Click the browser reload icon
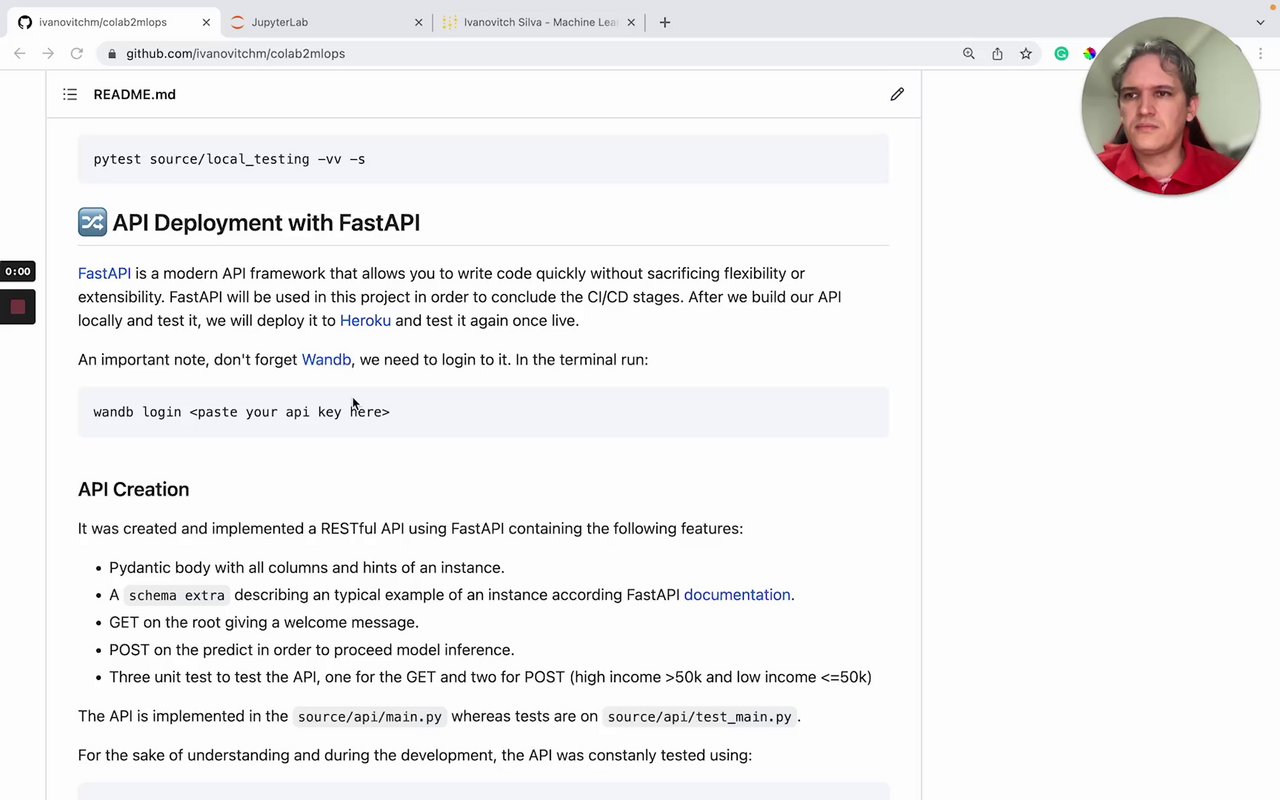This screenshot has width=1280, height=800. click(x=76, y=54)
